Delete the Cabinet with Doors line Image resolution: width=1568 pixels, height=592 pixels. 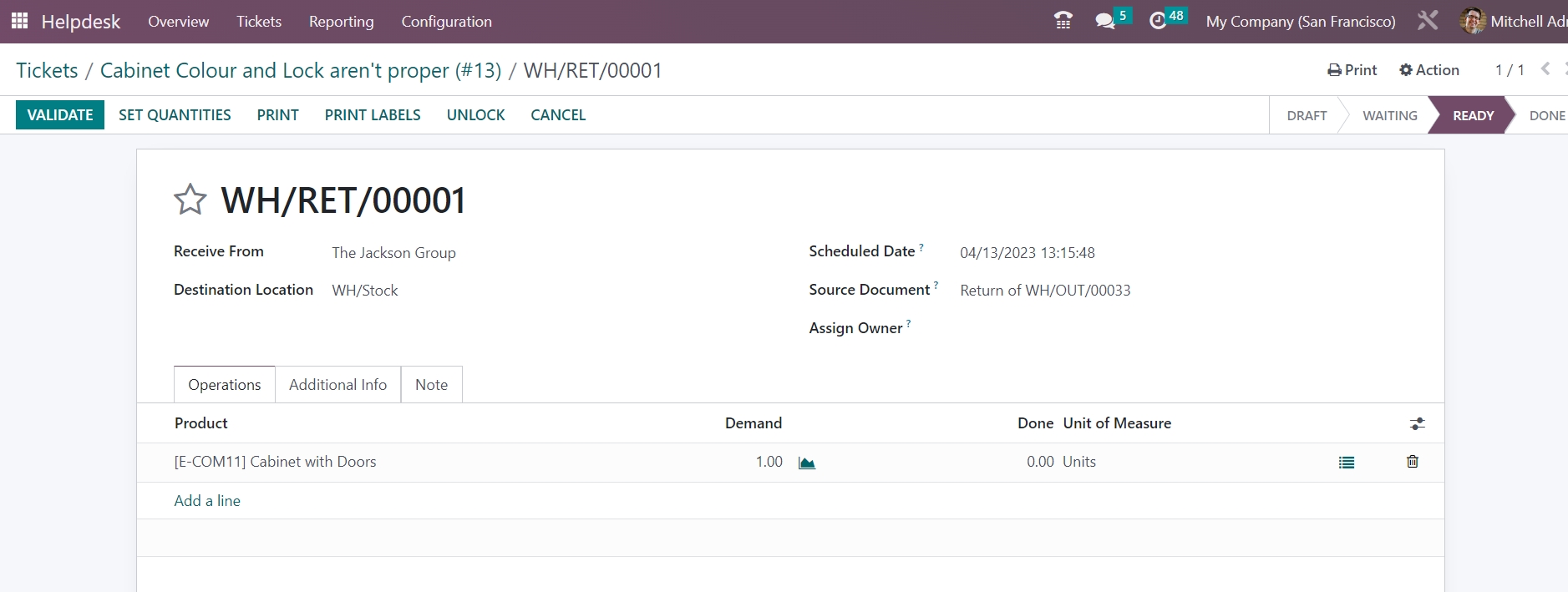click(1412, 462)
